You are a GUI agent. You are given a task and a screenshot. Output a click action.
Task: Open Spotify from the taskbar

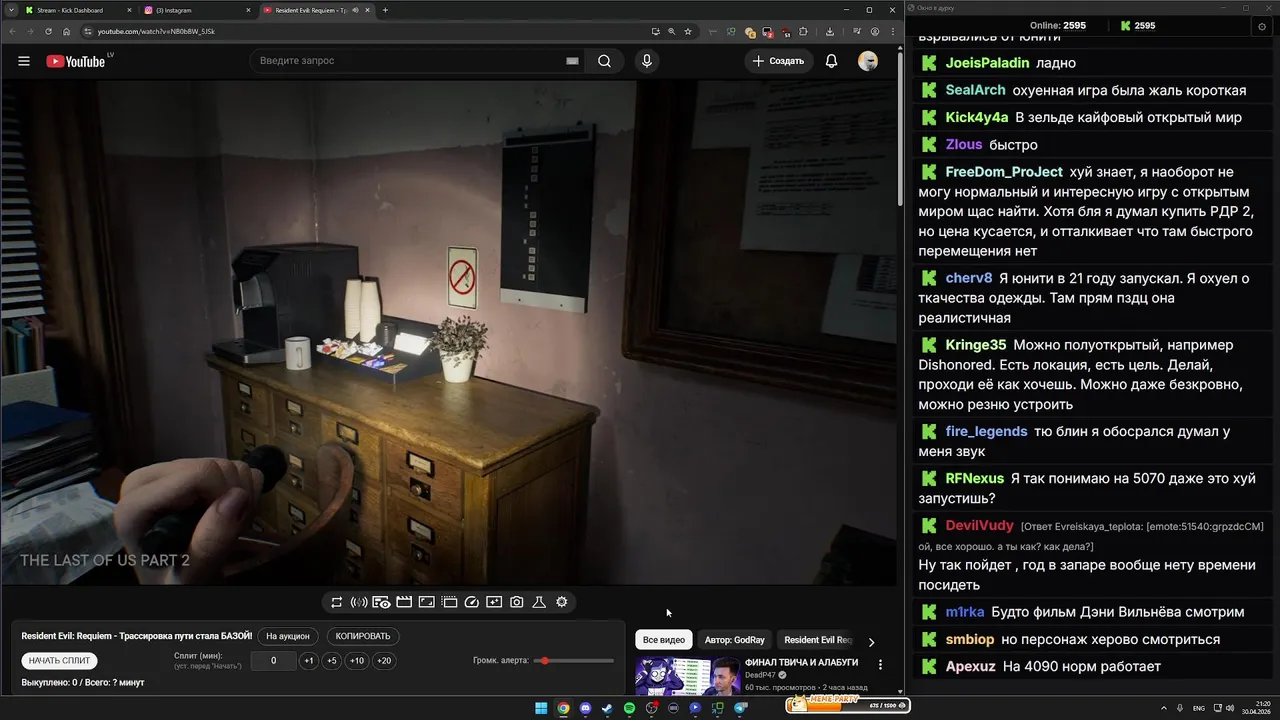click(x=629, y=708)
